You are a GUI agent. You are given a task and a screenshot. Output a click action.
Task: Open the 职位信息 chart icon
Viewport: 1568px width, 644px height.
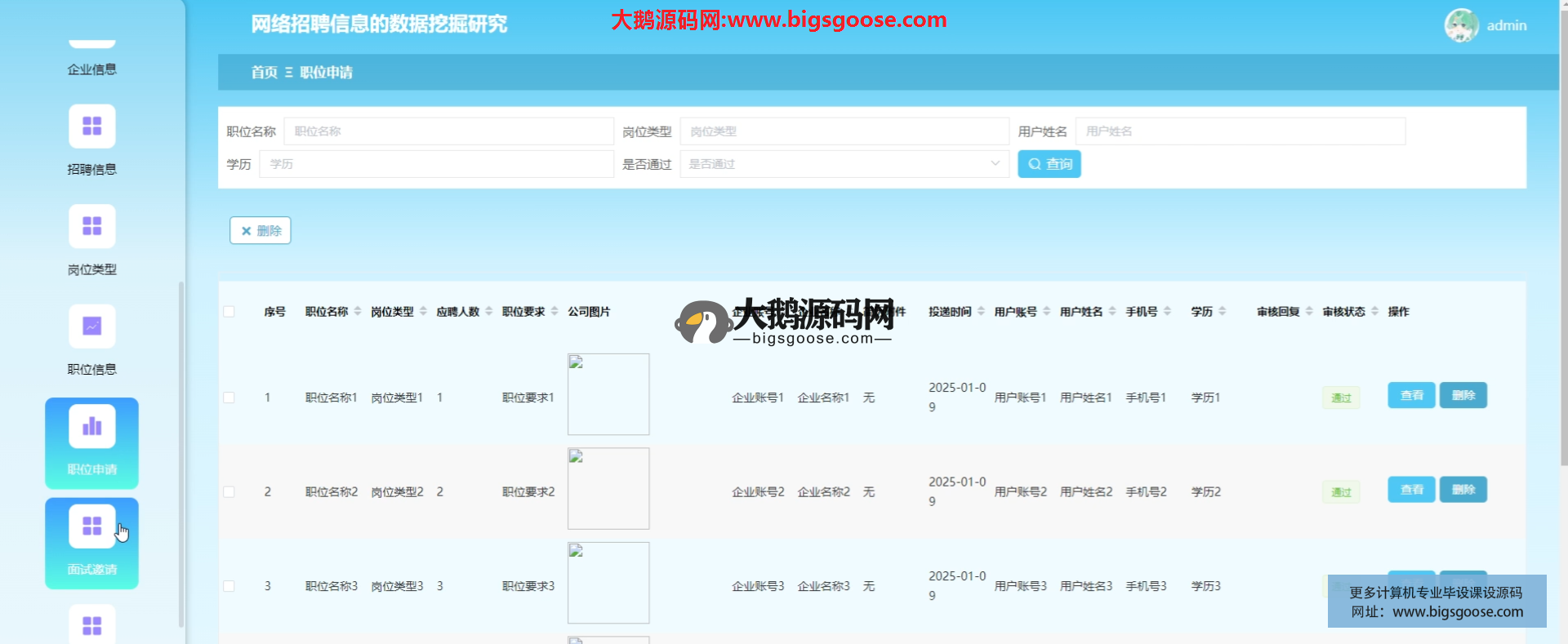(91, 326)
